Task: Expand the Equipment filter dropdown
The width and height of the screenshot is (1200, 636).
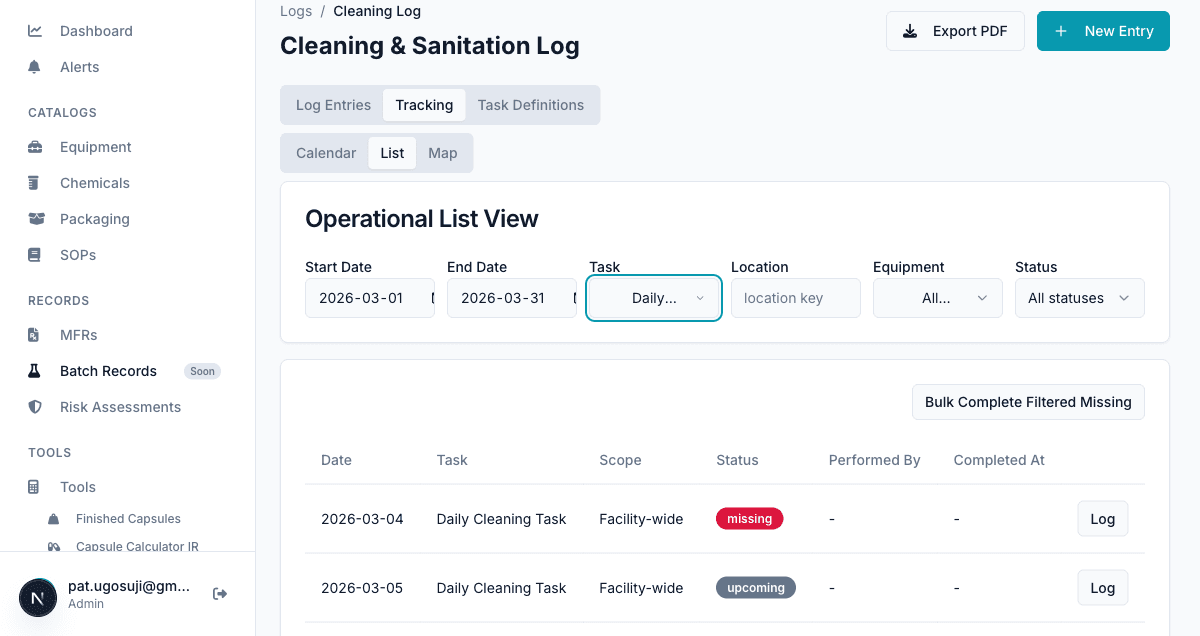Action: (937, 298)
